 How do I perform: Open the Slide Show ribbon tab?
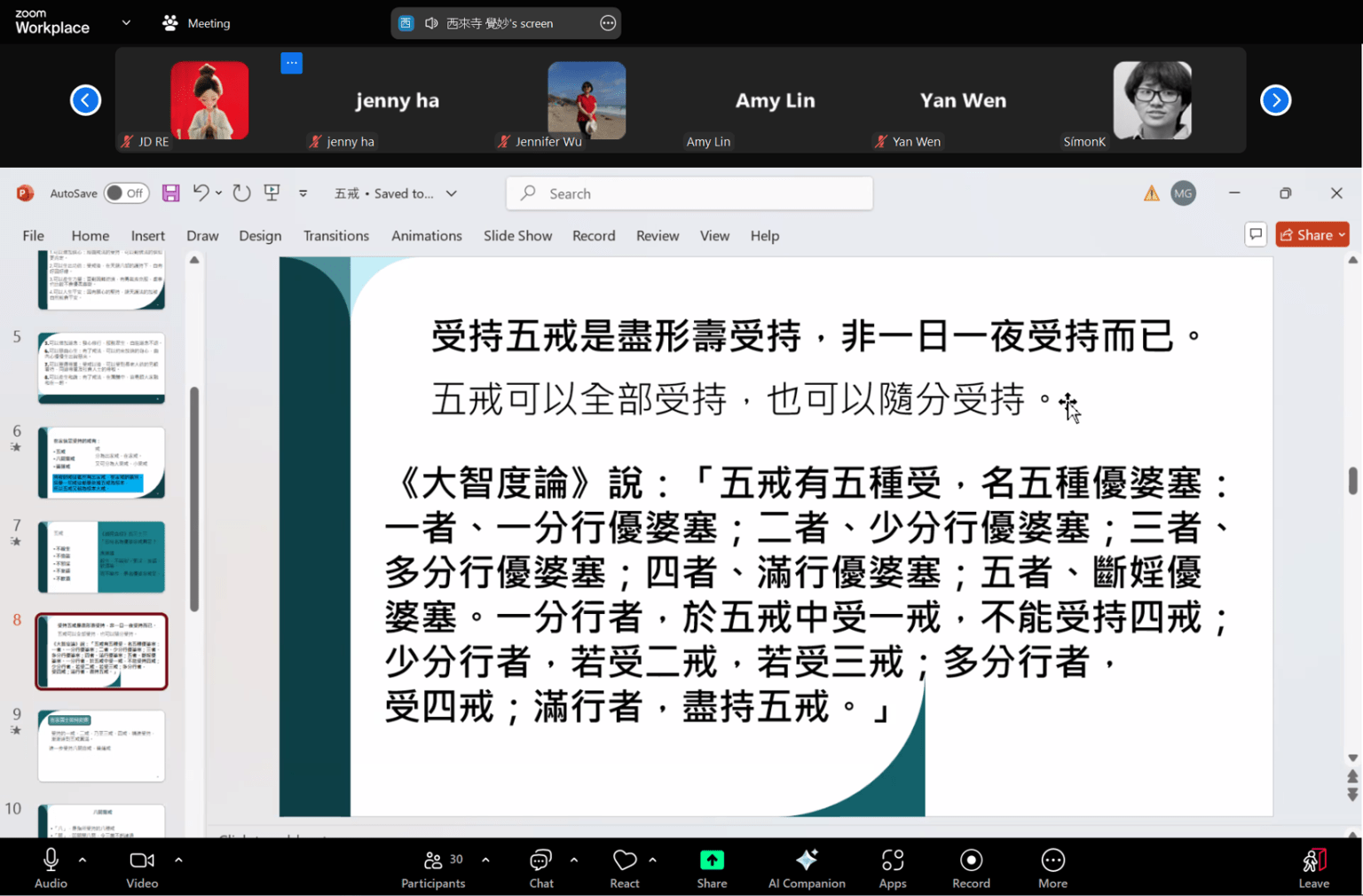pyautogui.click(x=517, y=236)
